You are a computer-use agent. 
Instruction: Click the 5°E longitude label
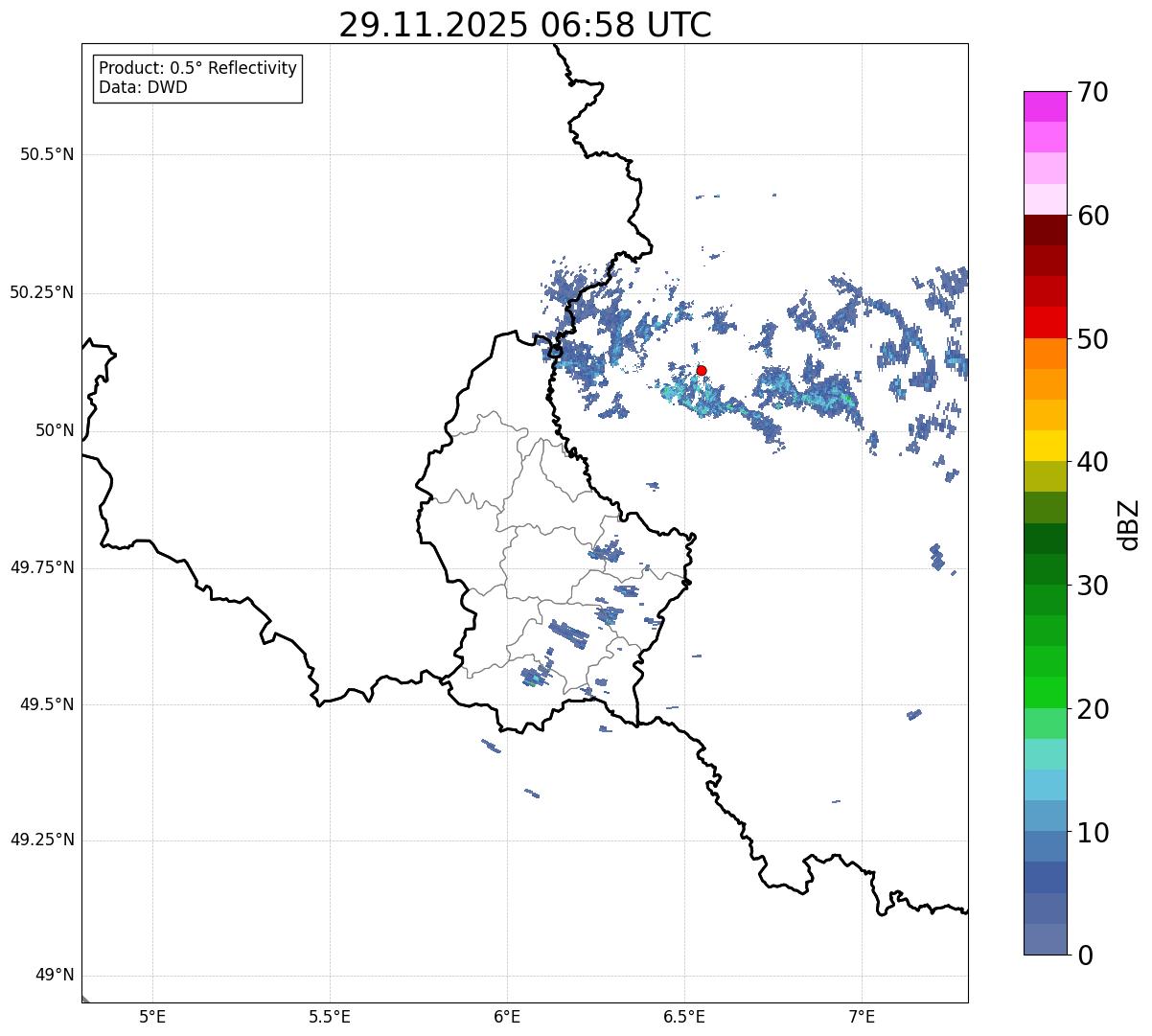[152, 1016]
